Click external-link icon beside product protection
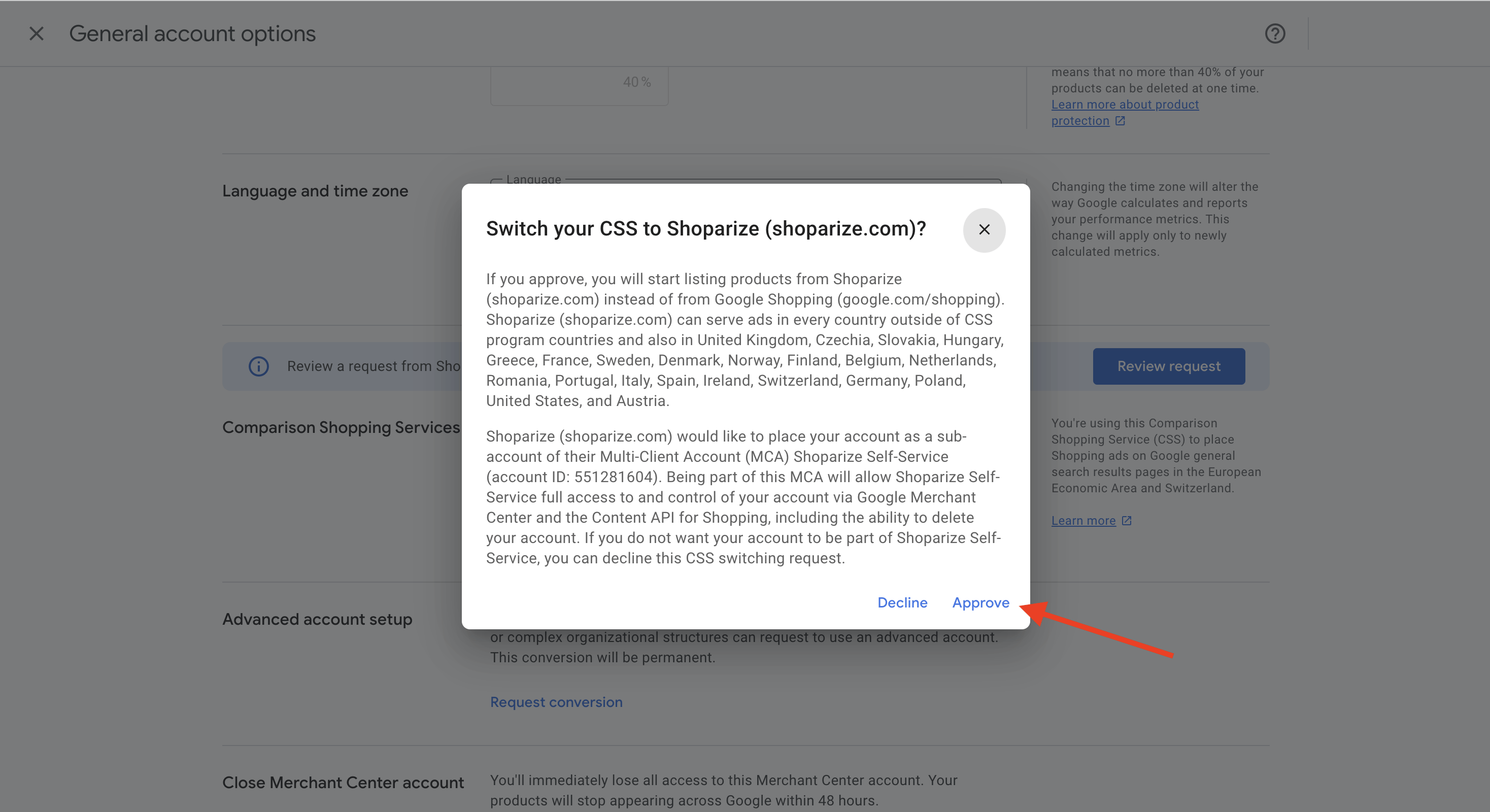Image resolution: width=1490 pixels, height=812 pixels. [x=1121, y=121]
